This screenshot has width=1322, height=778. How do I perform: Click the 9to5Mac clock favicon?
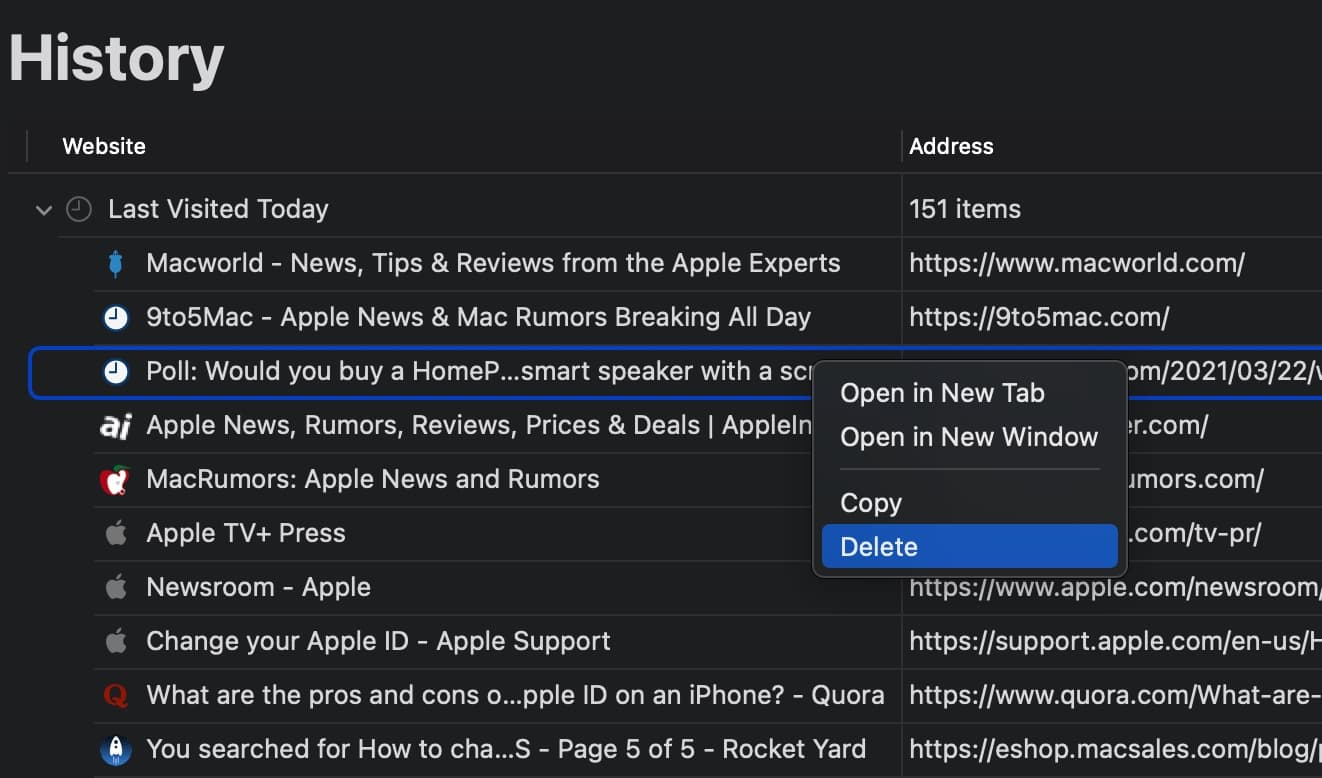(x=116, y=318)
